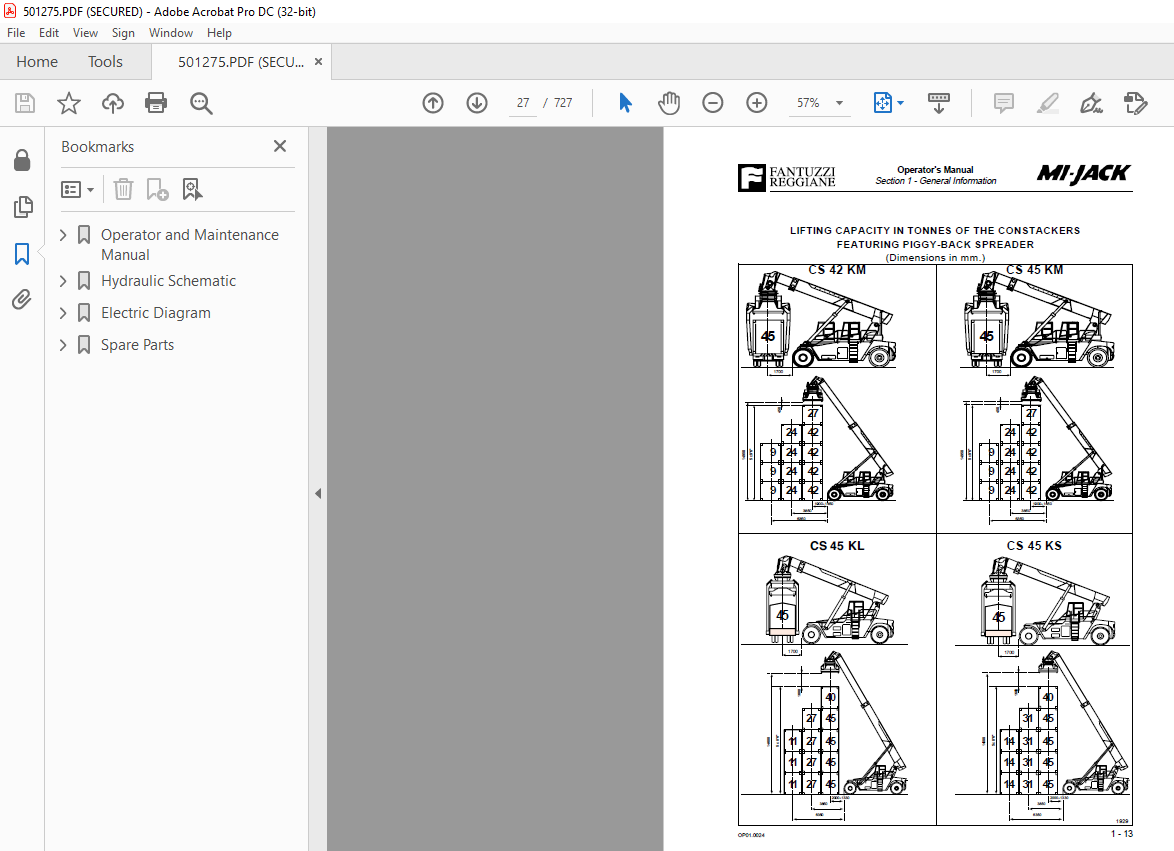Open the Window menu
The width and height of the screenshot is (1174, 851).
171,33
